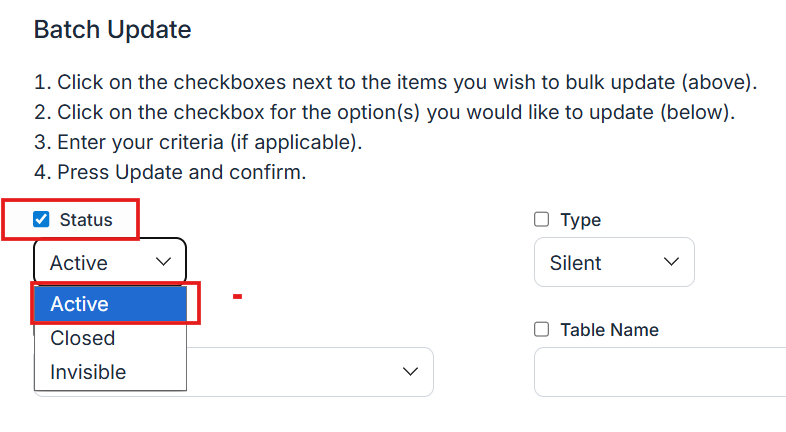Tick the Table Name checkbox
The image size is (786, 432).
[x=542, y=330]
